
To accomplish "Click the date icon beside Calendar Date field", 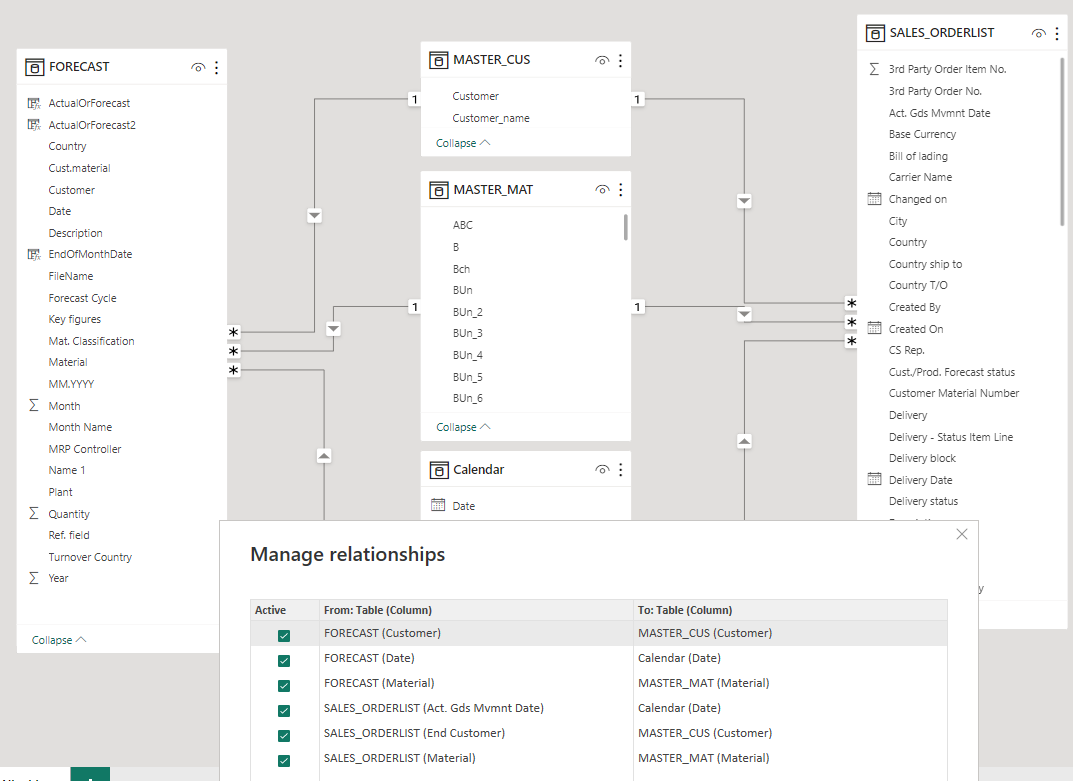I will point(438,505).
